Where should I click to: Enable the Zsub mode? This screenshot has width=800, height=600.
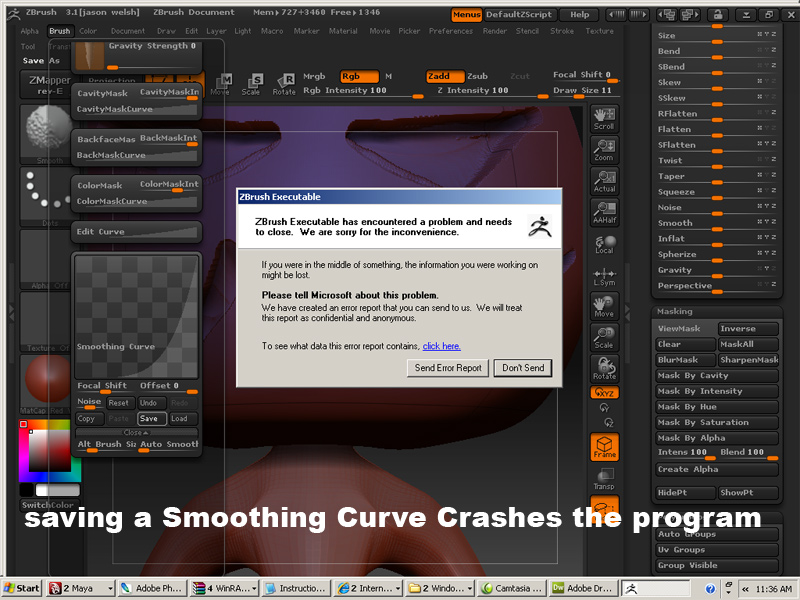[x=478, y=76]
